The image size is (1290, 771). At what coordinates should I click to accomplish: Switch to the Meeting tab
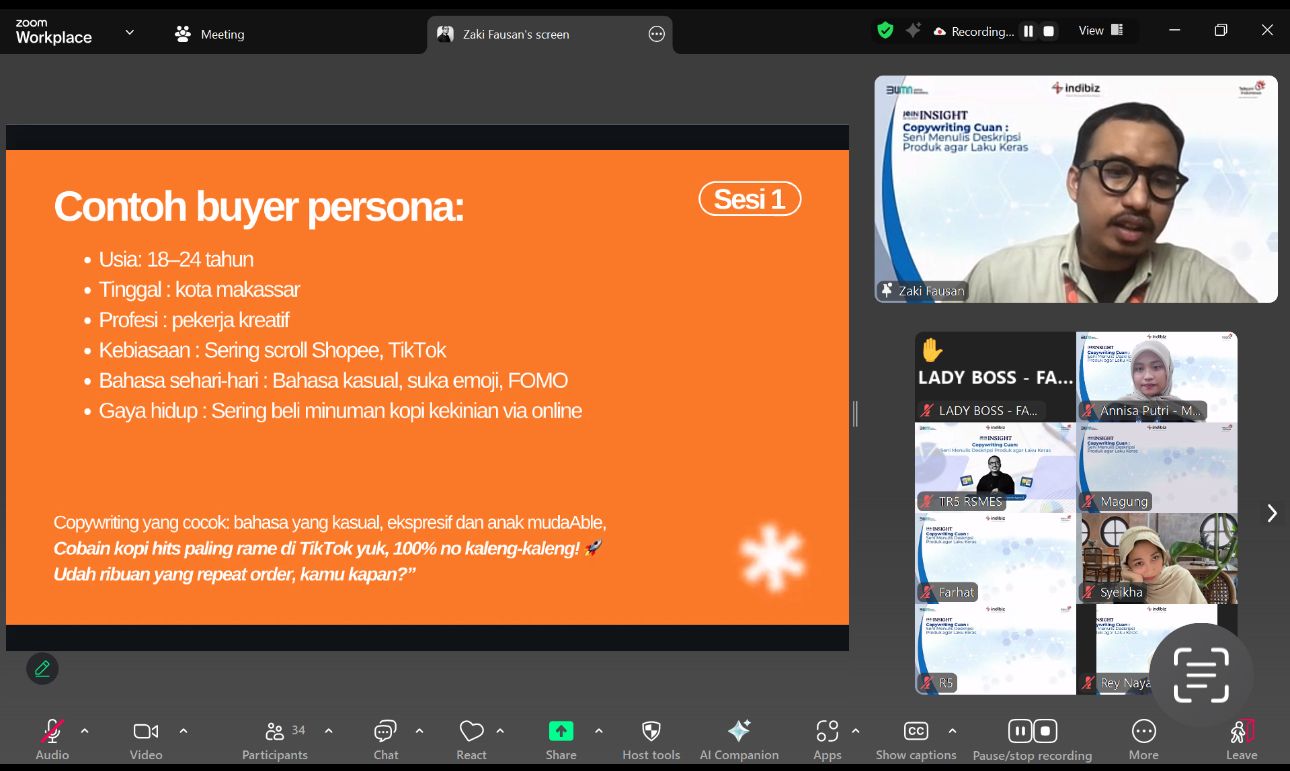point(210,33)
